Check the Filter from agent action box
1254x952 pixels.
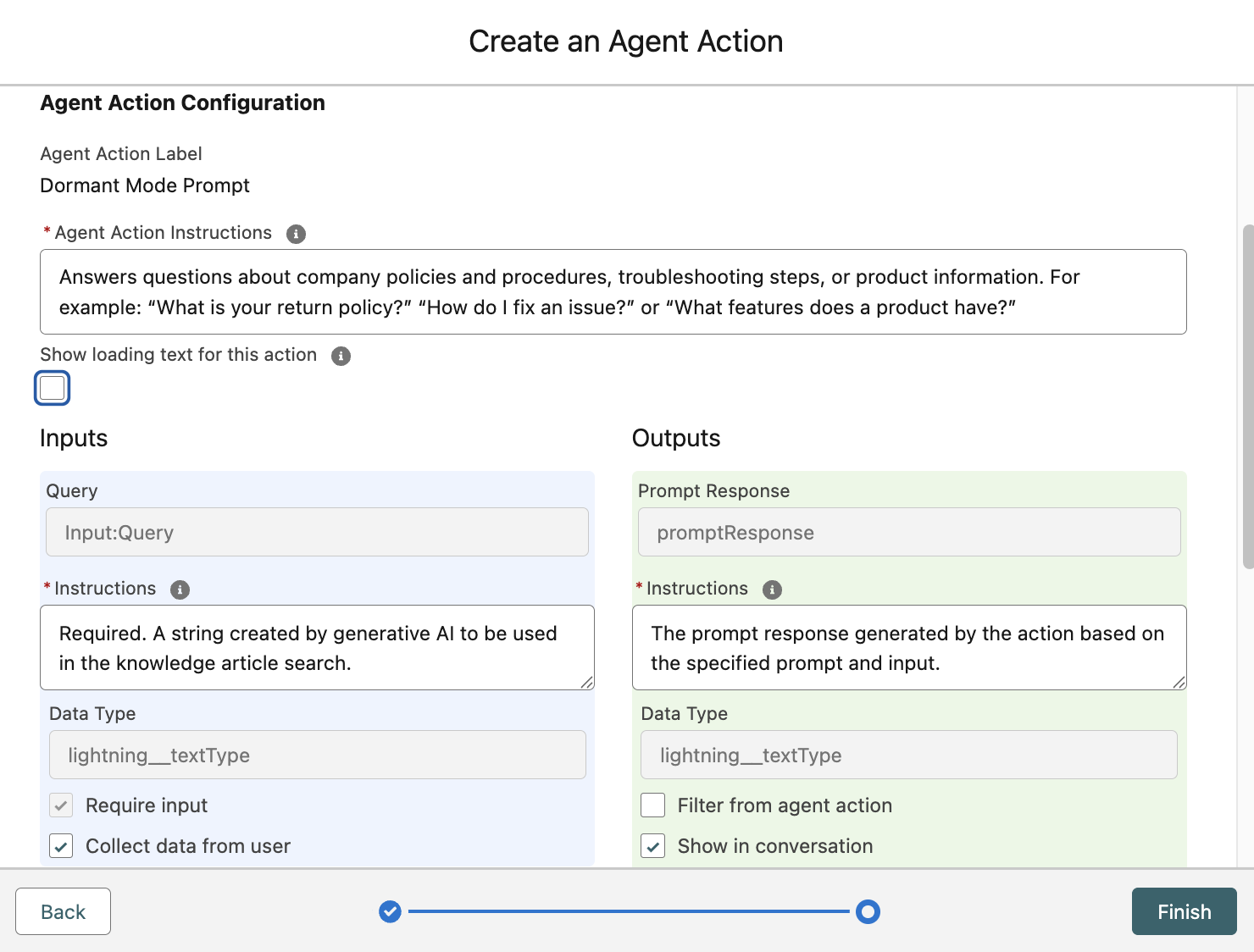[653, 805]
